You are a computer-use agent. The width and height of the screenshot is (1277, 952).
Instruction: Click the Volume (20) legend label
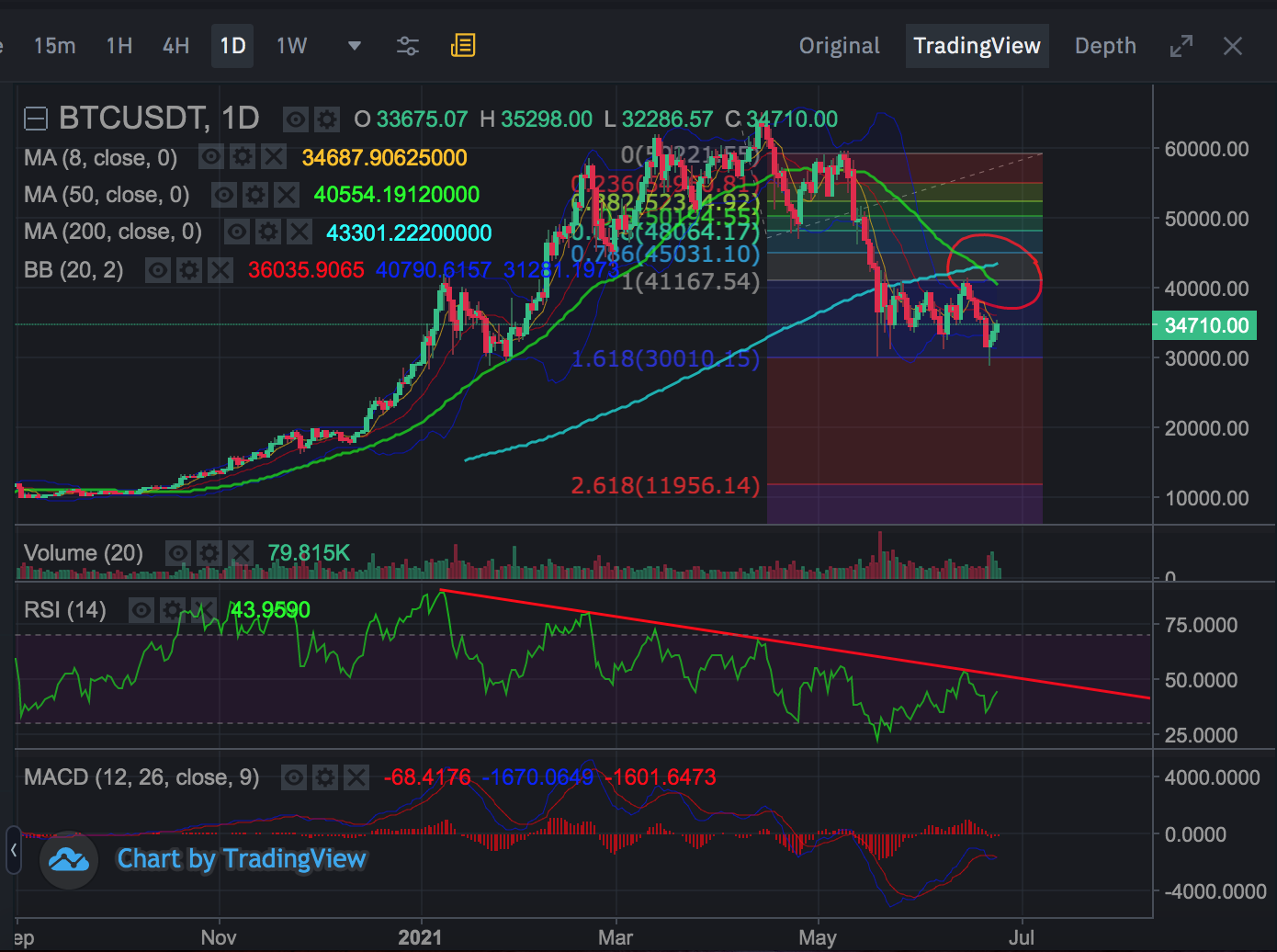(84, 553)
